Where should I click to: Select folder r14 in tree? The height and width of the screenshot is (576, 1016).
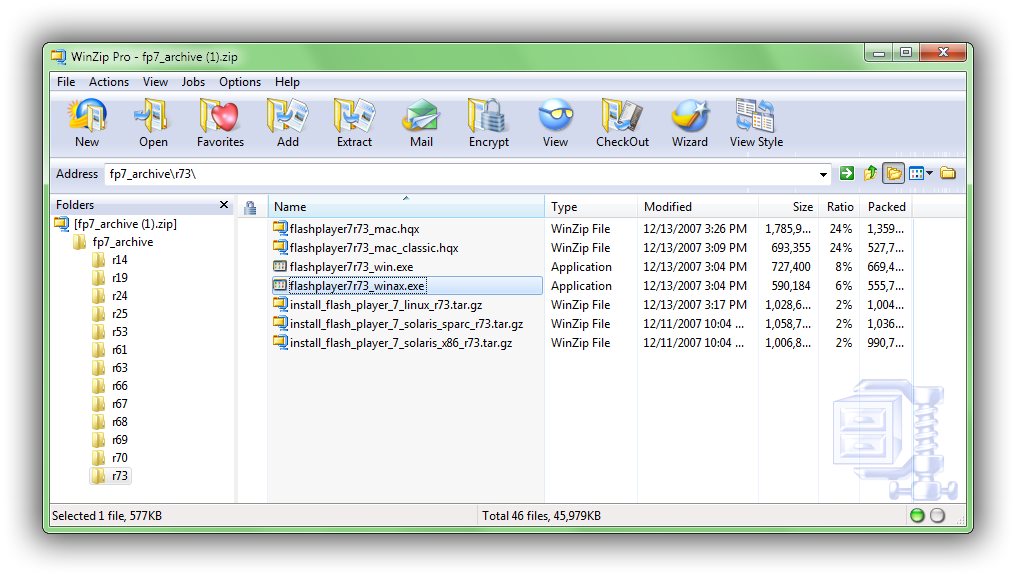119,260
